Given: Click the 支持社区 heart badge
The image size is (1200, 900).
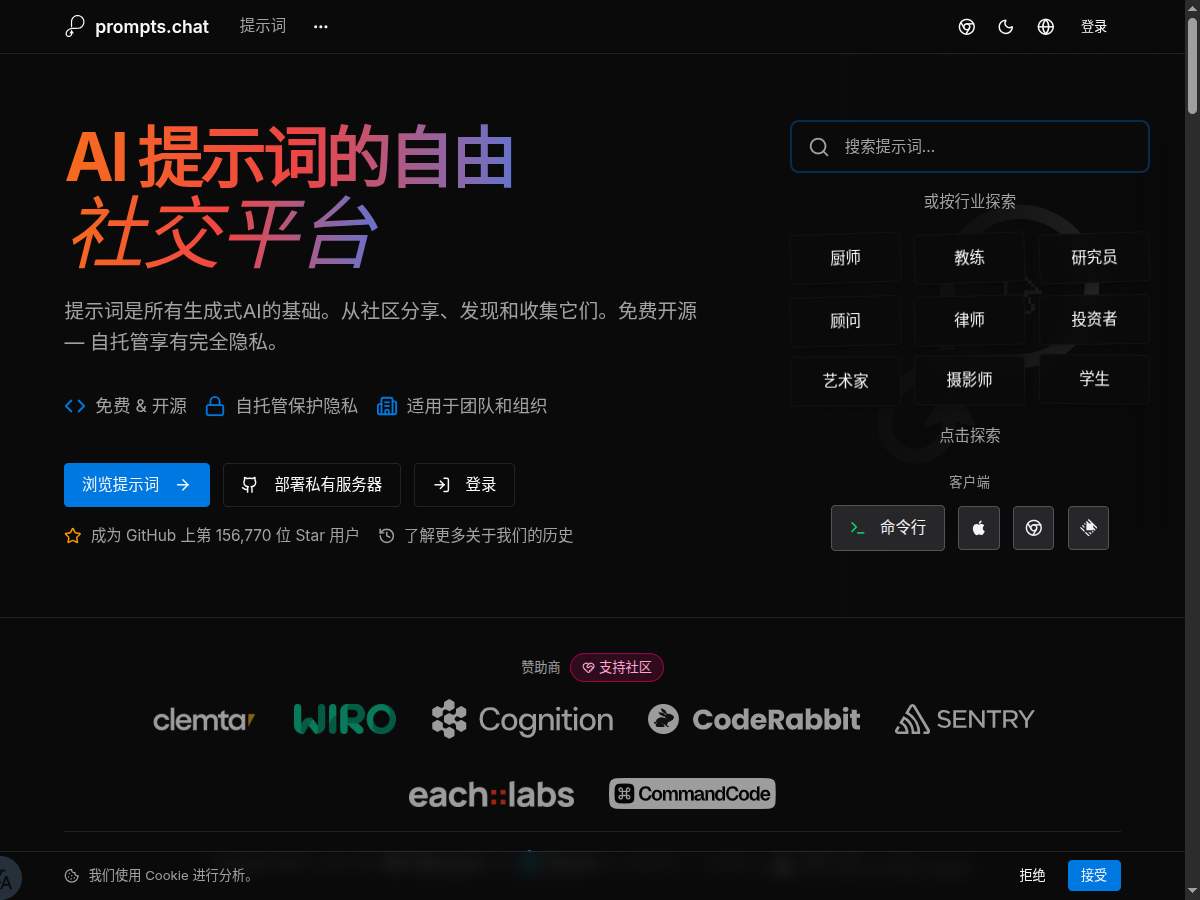Looking at the screenshot, I should 617,668.
